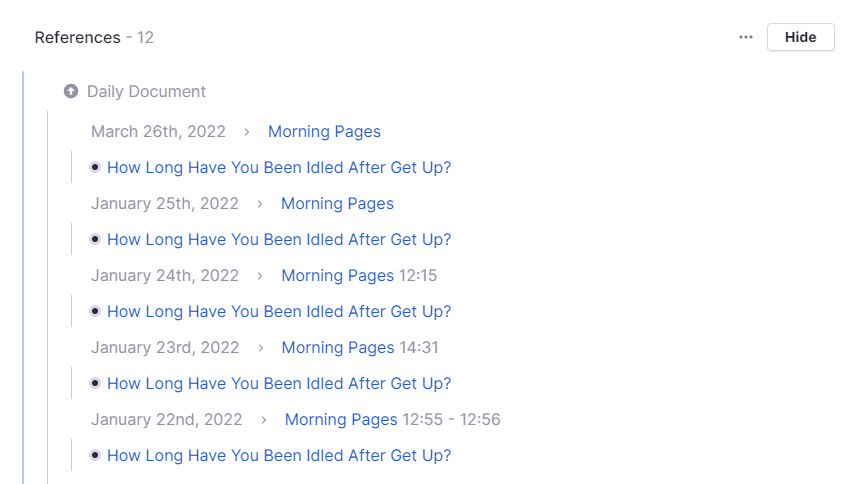Viewport: 851px width, 484px height.
Task: Open the January 22nd, 2022 daily page
Action: [x=167, y=419]
